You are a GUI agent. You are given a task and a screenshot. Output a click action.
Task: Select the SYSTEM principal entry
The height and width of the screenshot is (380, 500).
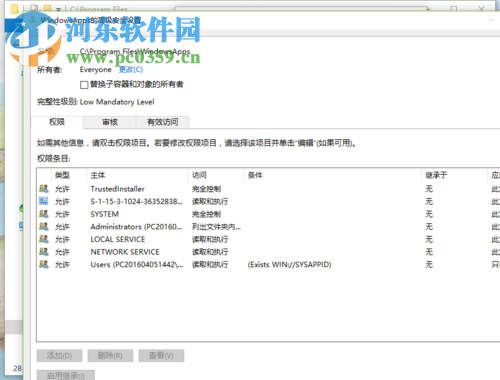tap(105, 214)
